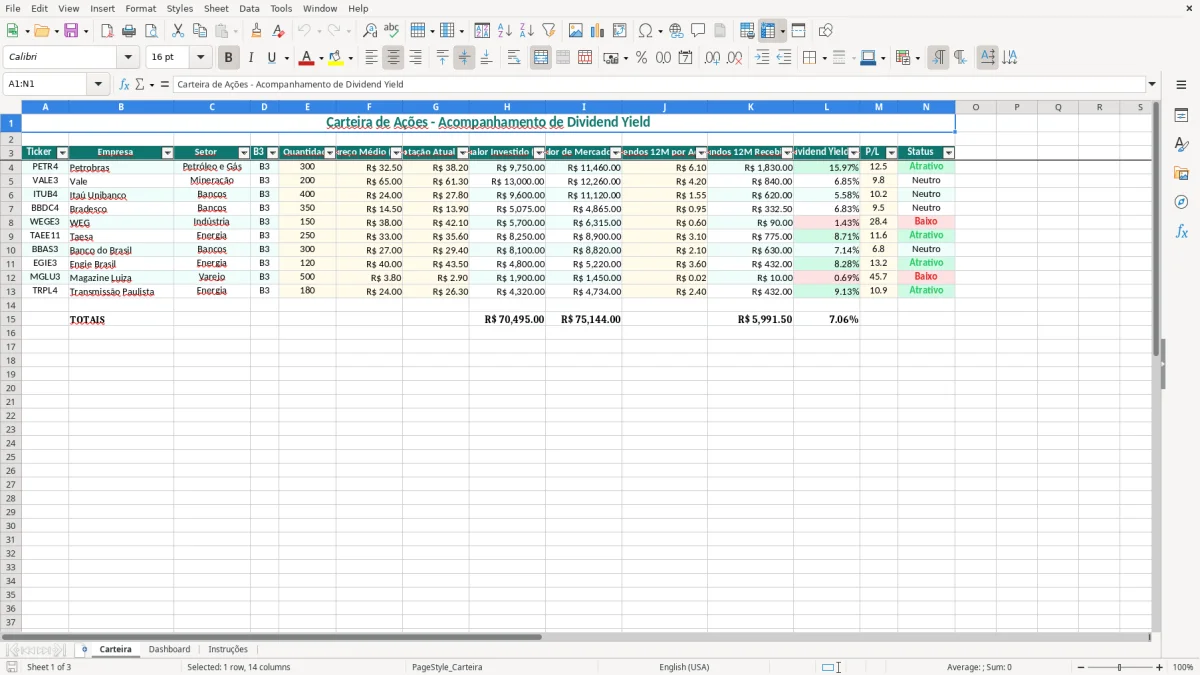Format as percent

pyautogui.click(x=642, y=58)
